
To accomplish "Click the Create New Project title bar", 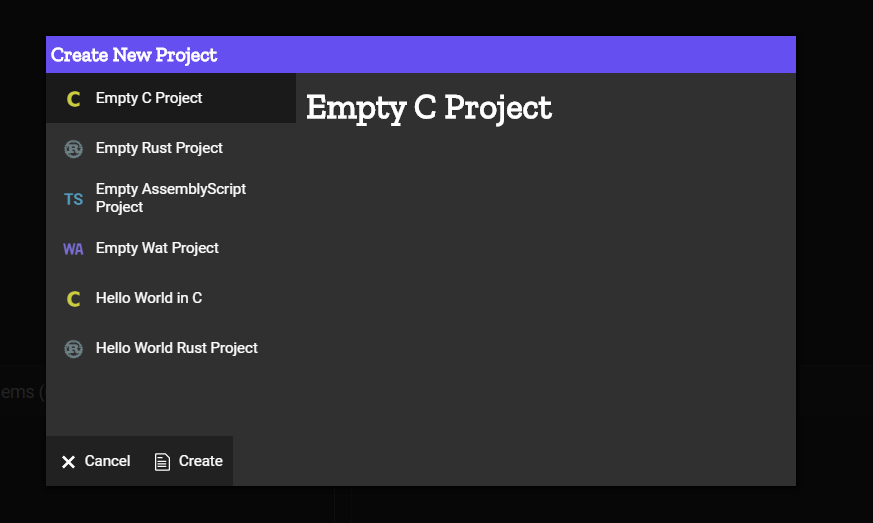I will tap(420, 55).
